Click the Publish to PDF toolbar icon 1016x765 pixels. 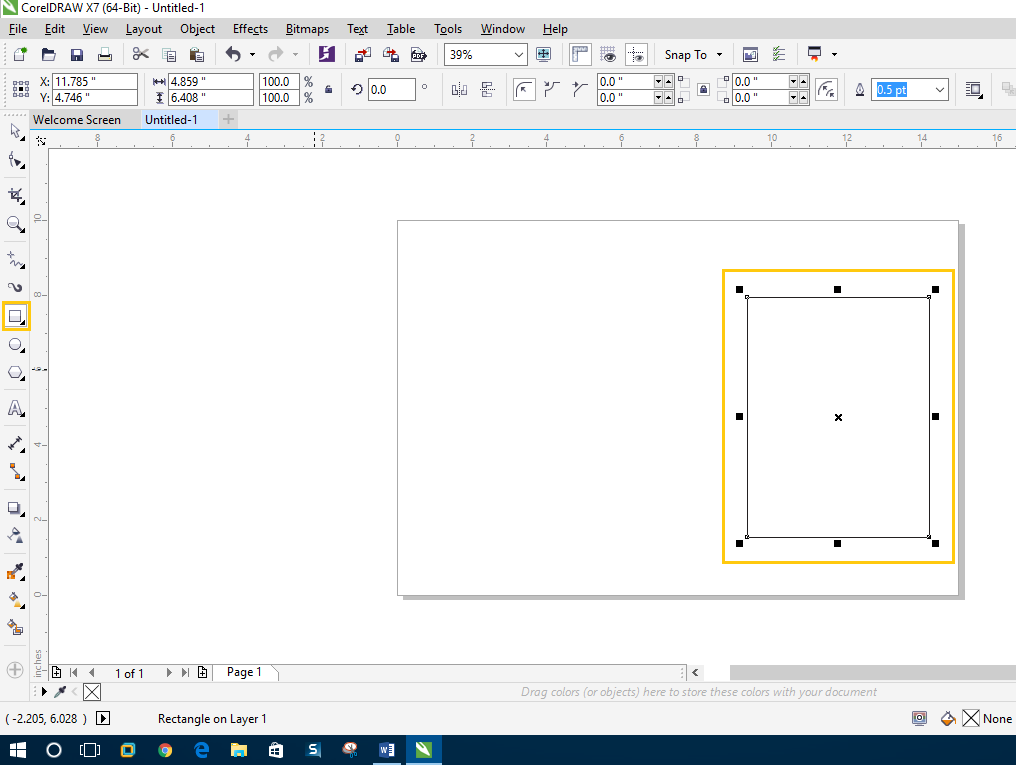[419, 54]
